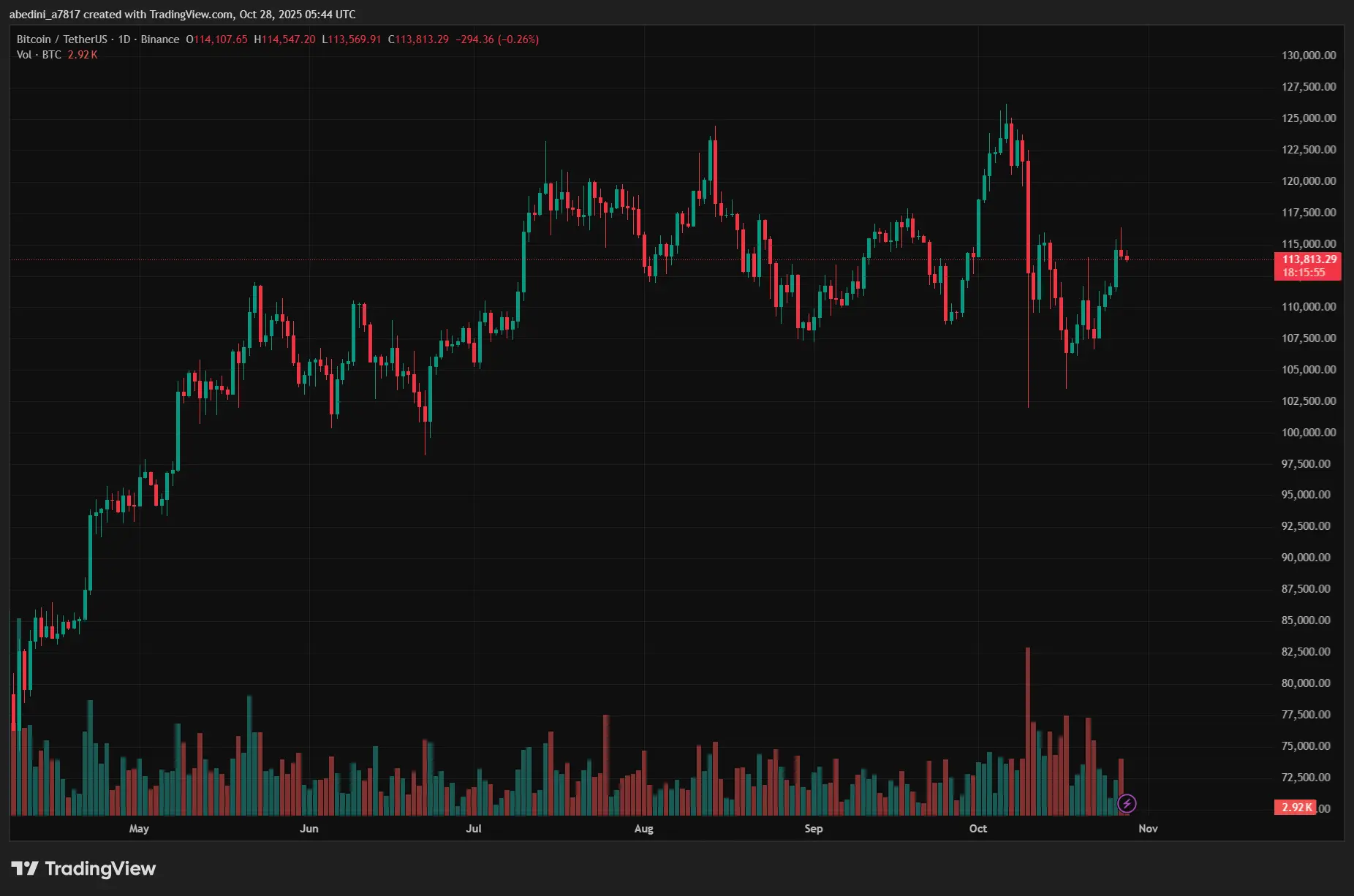Click the 18:15:55 bar countdown timer

pyautogui.click(x=1303, y=273)
